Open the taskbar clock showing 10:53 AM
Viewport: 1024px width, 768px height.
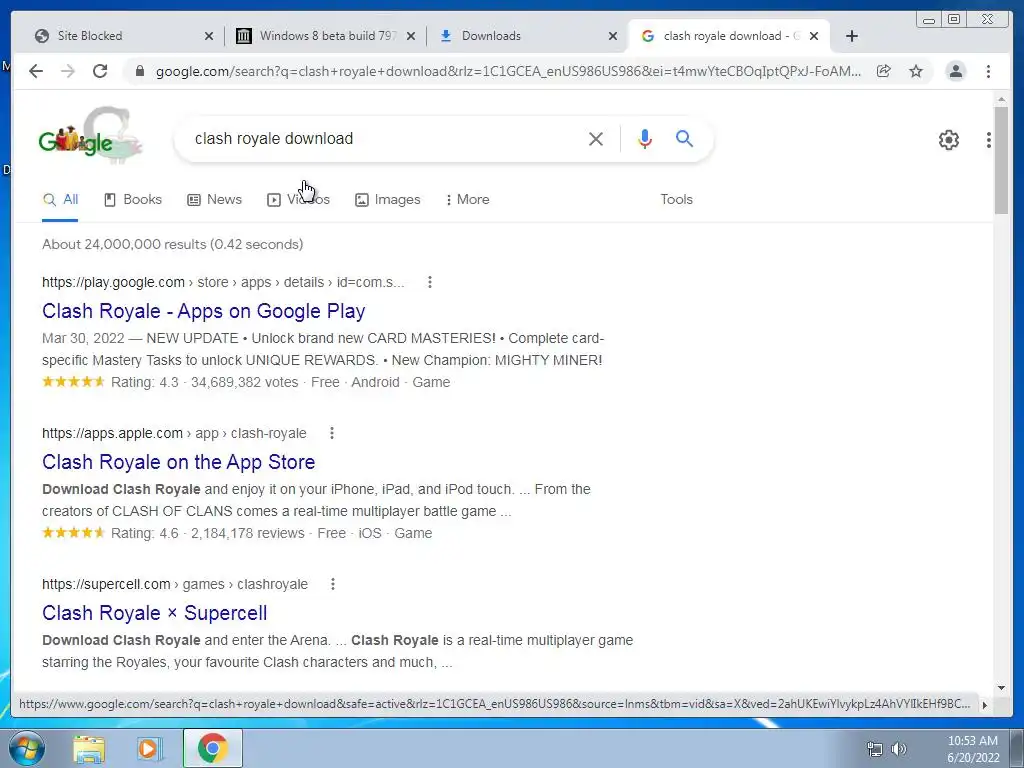973,748
